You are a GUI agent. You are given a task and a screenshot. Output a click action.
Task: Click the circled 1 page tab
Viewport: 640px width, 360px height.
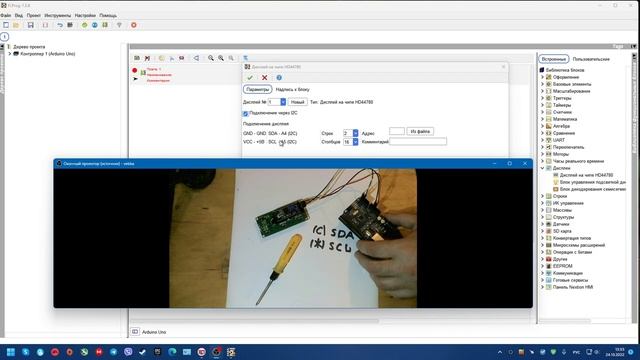[x=4, y=37]
